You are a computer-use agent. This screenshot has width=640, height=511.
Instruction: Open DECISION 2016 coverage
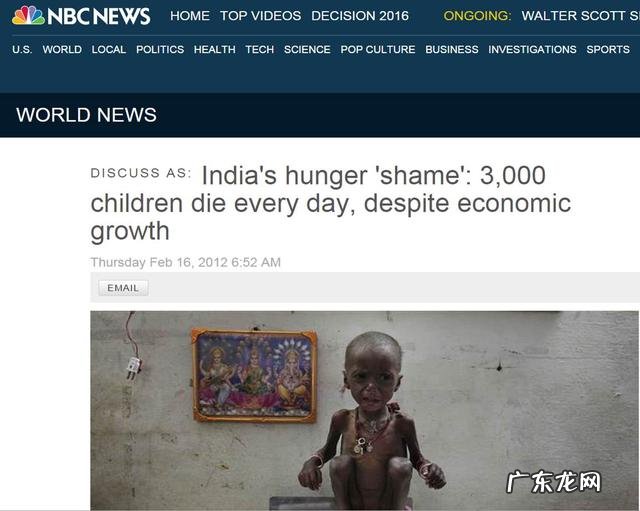[360, 16]
